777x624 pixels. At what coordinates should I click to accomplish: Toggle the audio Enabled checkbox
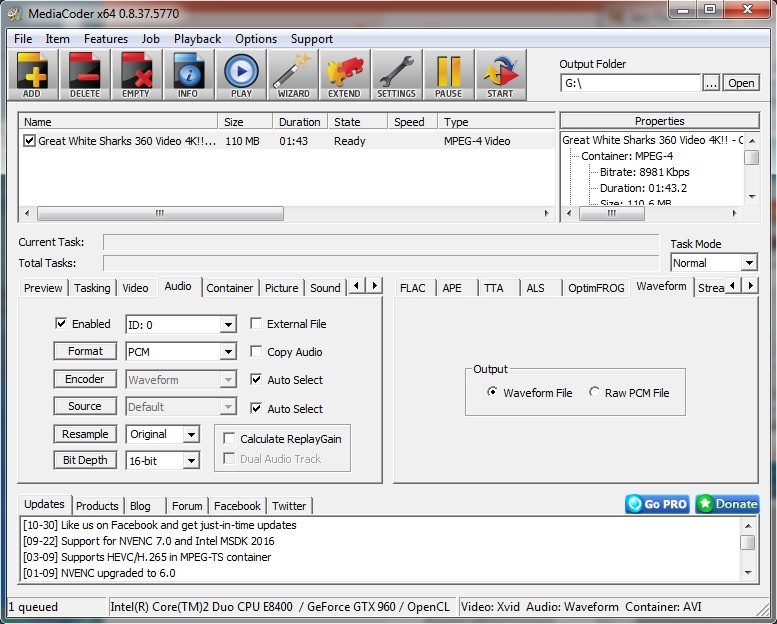click(61, 324)
